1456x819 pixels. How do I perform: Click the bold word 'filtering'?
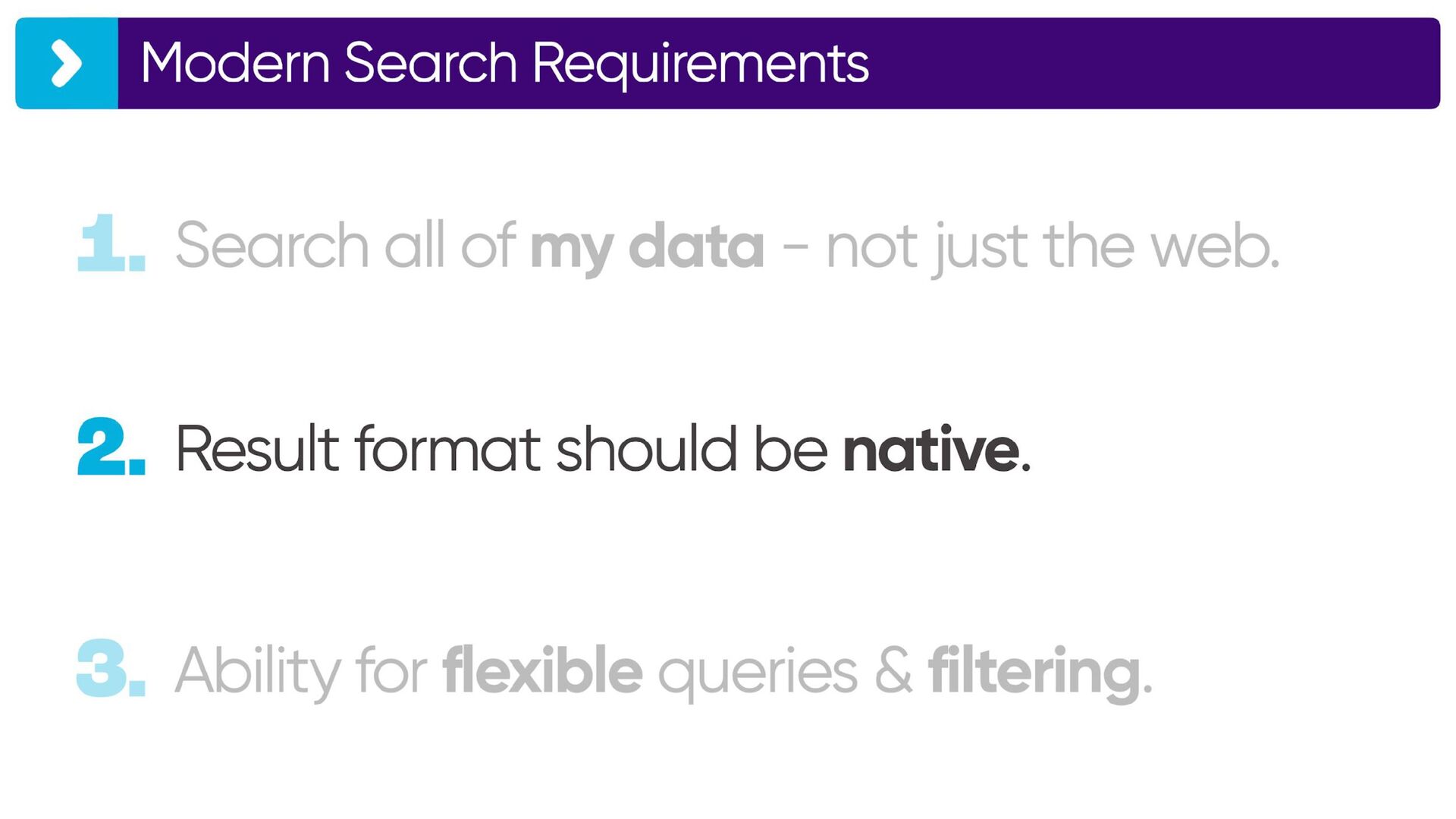click(1035, 673)
